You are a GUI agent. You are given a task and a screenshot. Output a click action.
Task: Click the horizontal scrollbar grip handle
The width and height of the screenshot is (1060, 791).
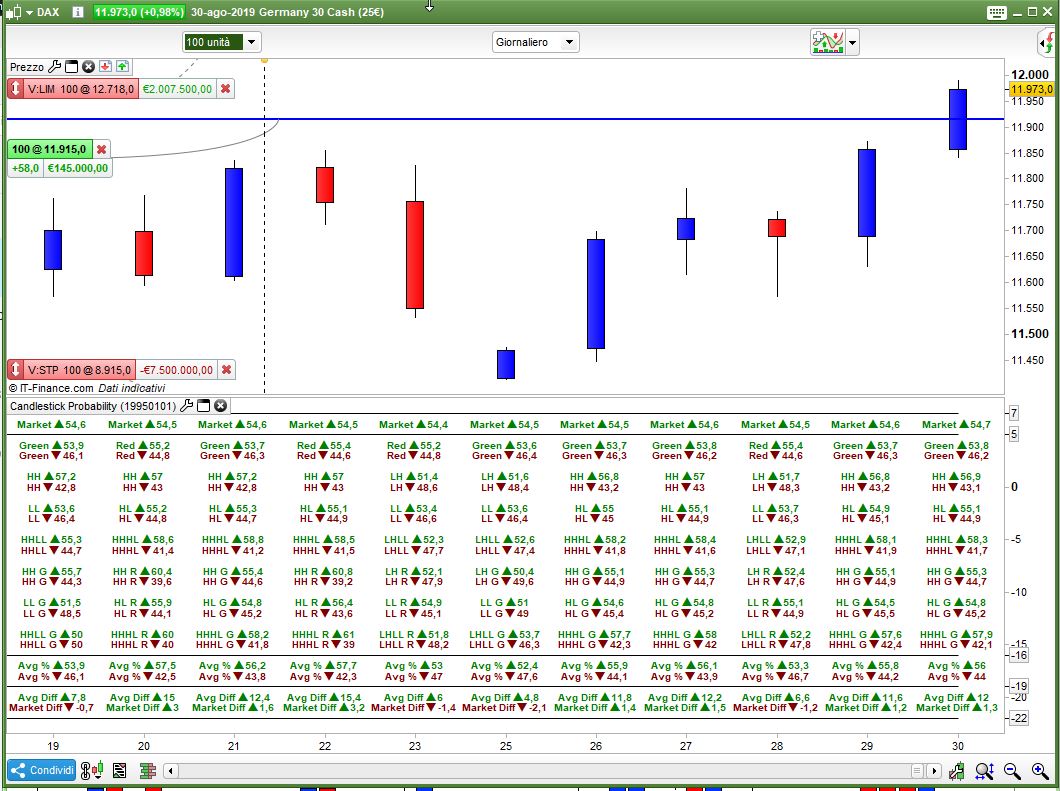(917, 771)
